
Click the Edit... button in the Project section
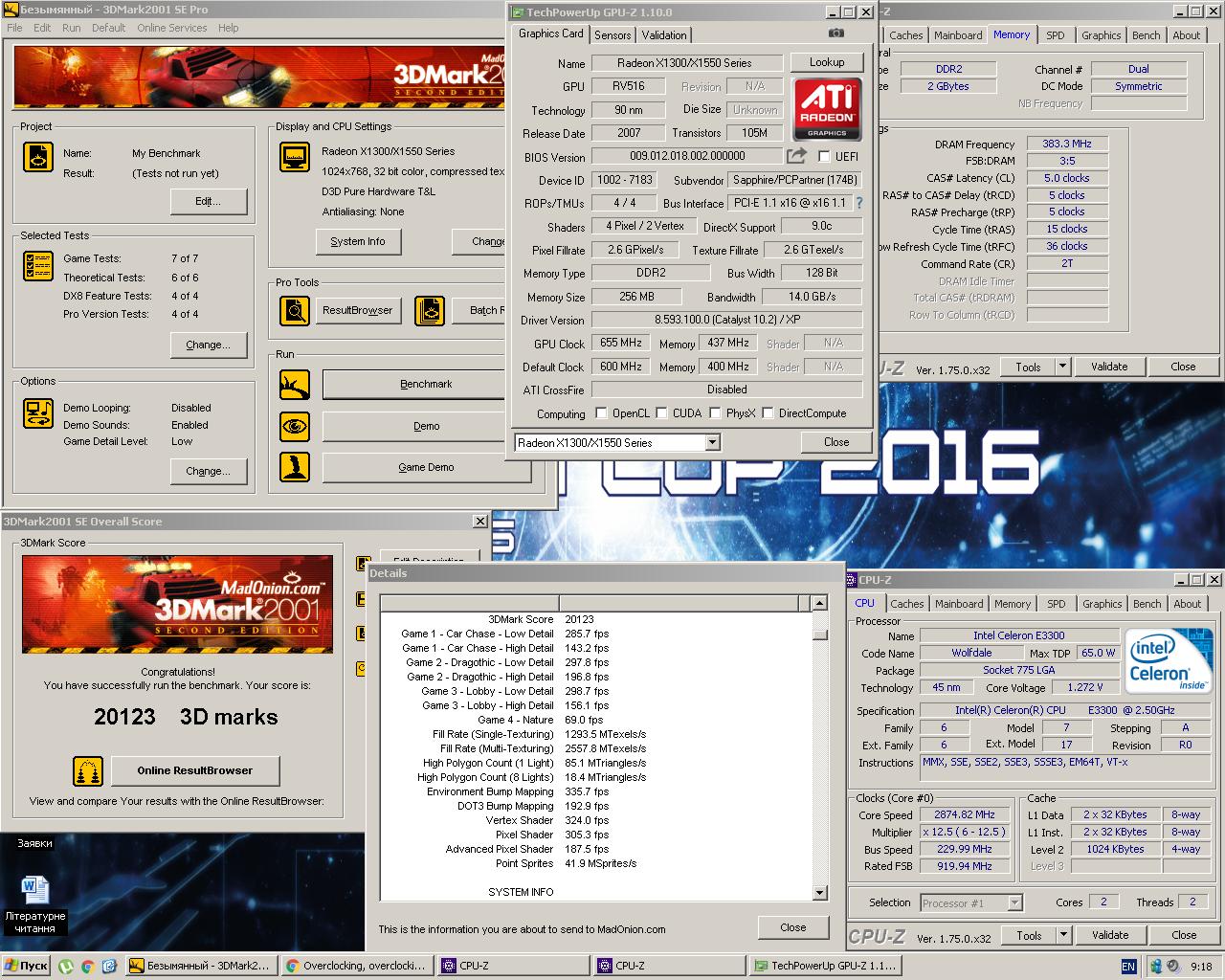coord(208,201)
